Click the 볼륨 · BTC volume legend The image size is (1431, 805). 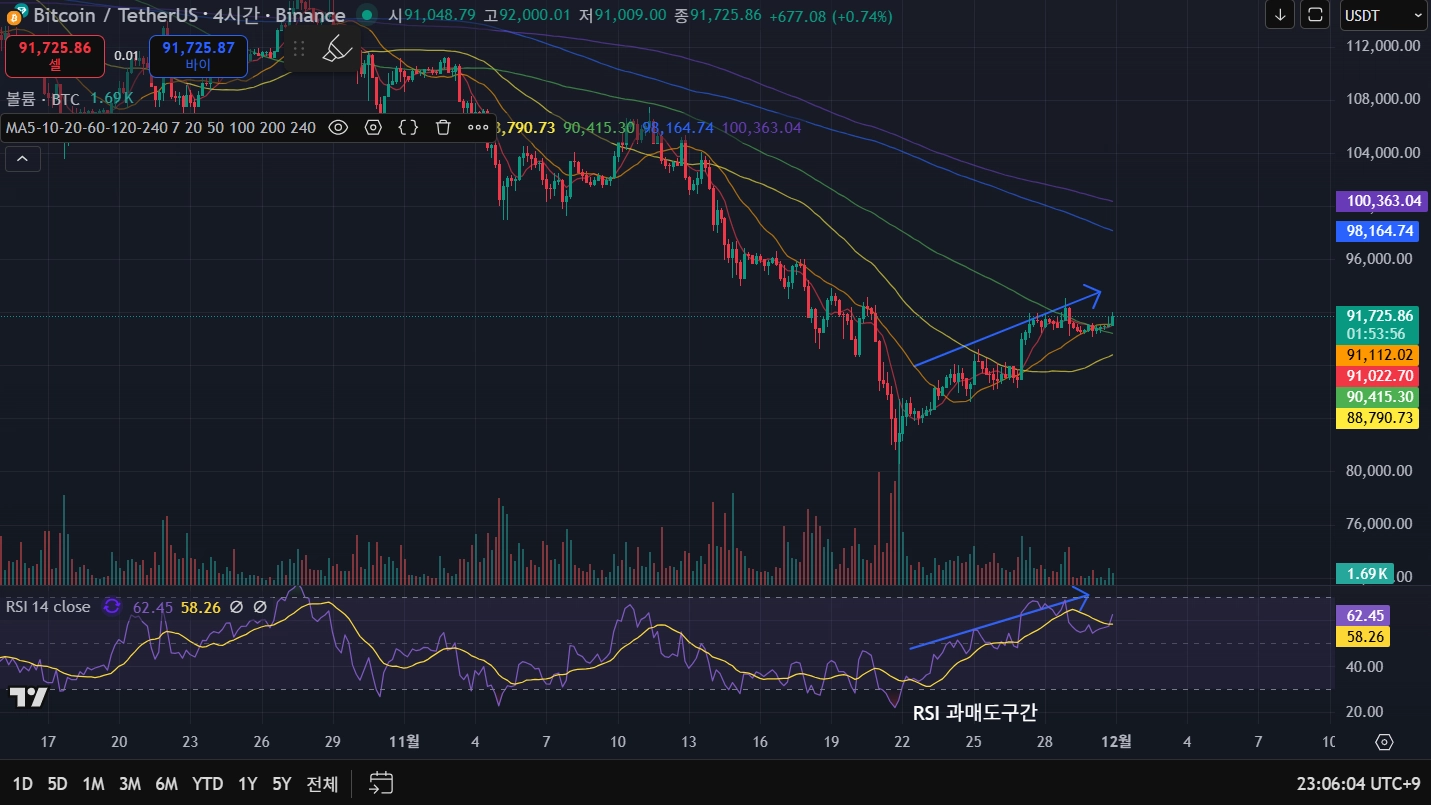[x=43, y=99]
